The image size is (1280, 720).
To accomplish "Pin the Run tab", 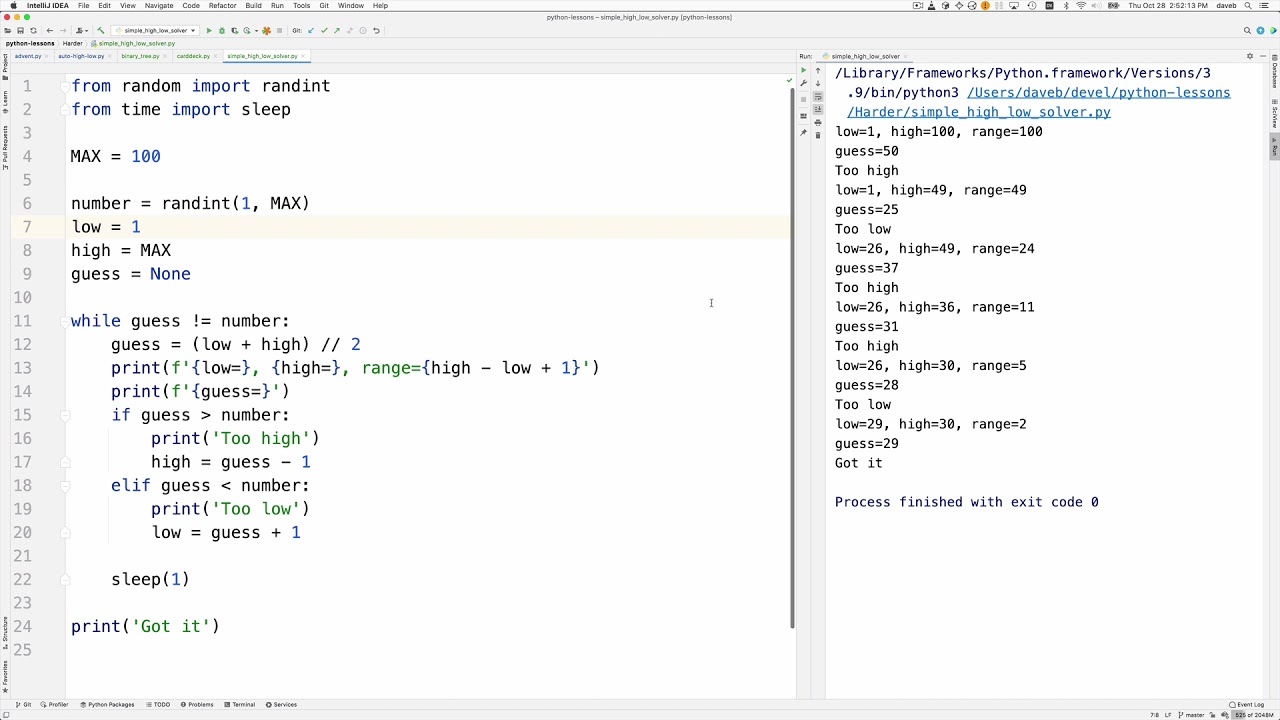I will [x=803, y=132].
